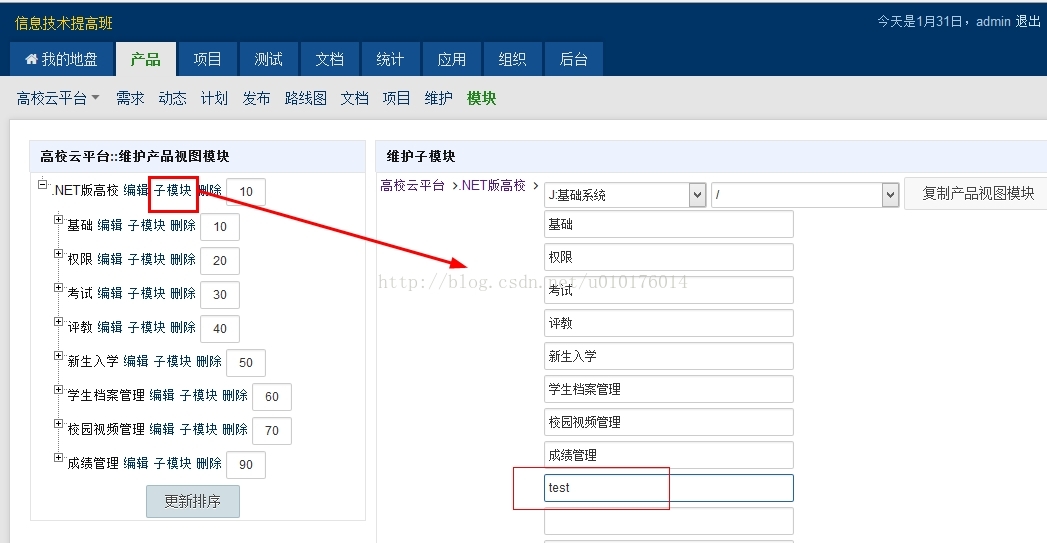This screenshot has width=1047, height=543.
Task: Open the 组织 tab
Action: 512,59
